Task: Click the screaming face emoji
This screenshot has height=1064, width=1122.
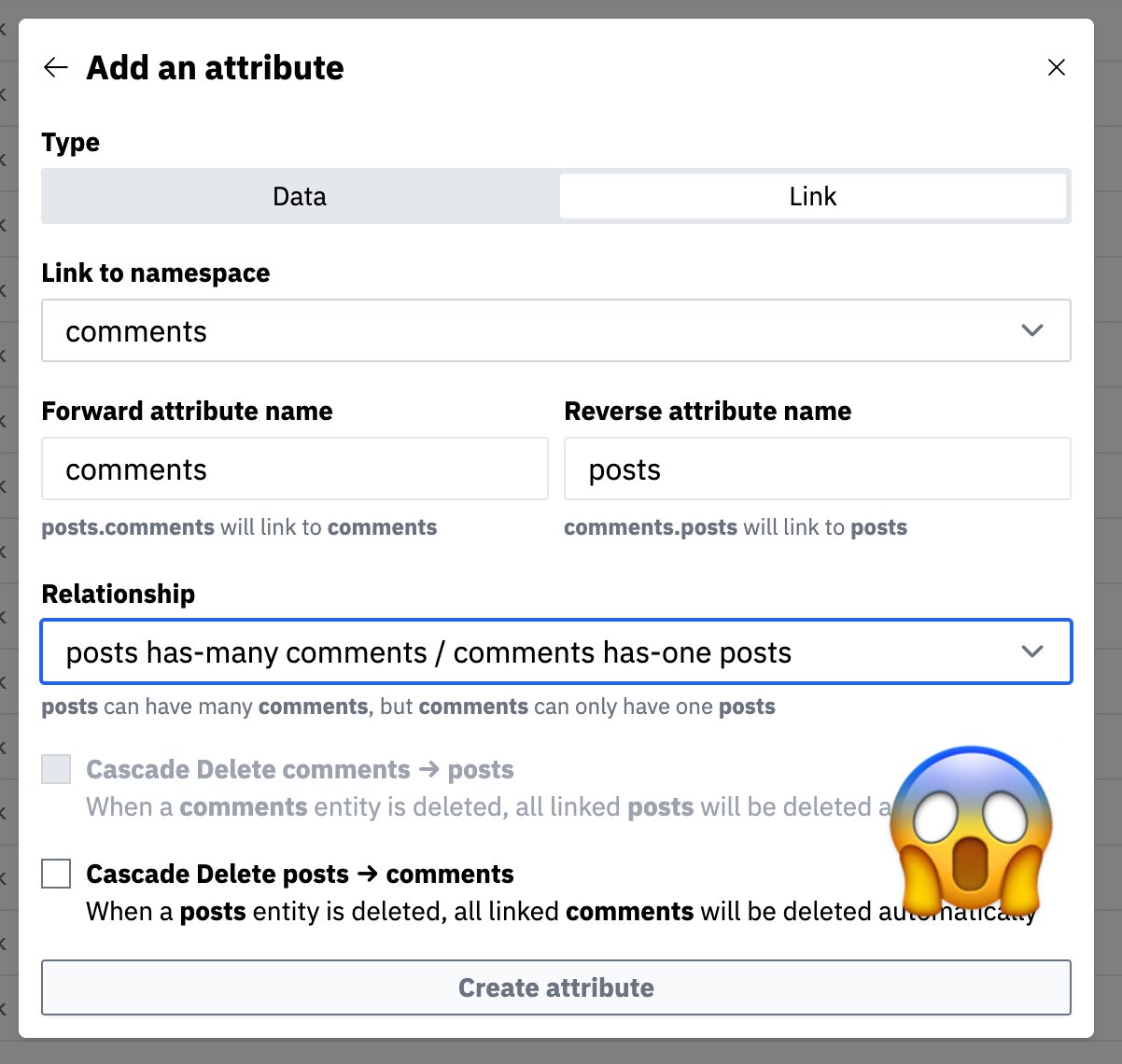Action: click(x=971, y=828)
